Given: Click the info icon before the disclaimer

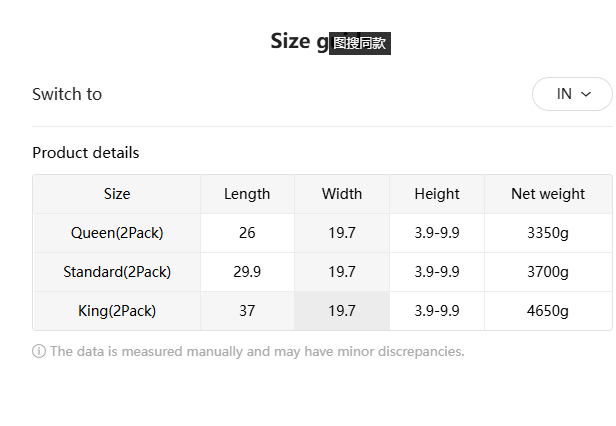Looking at the screenshot, I should tap(39, 351).
